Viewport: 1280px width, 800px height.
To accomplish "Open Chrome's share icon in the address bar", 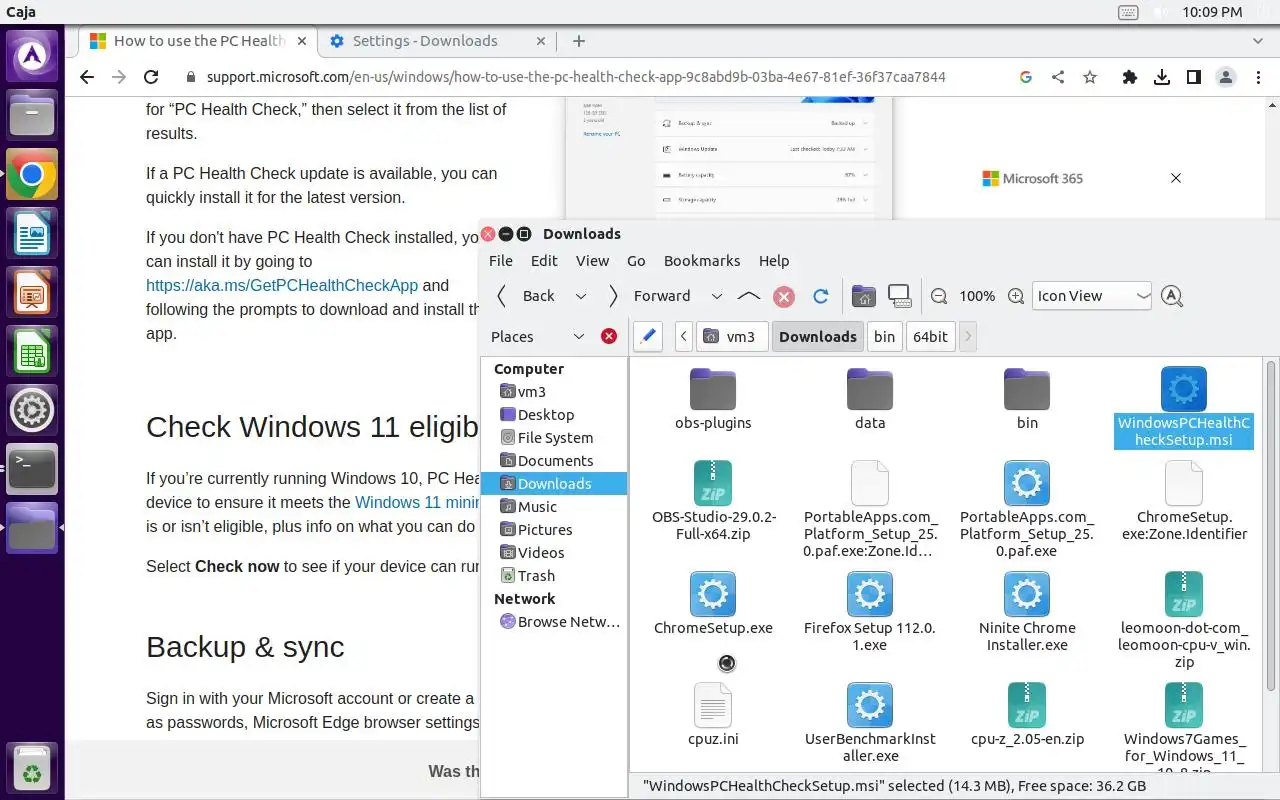I will 1058,77.
